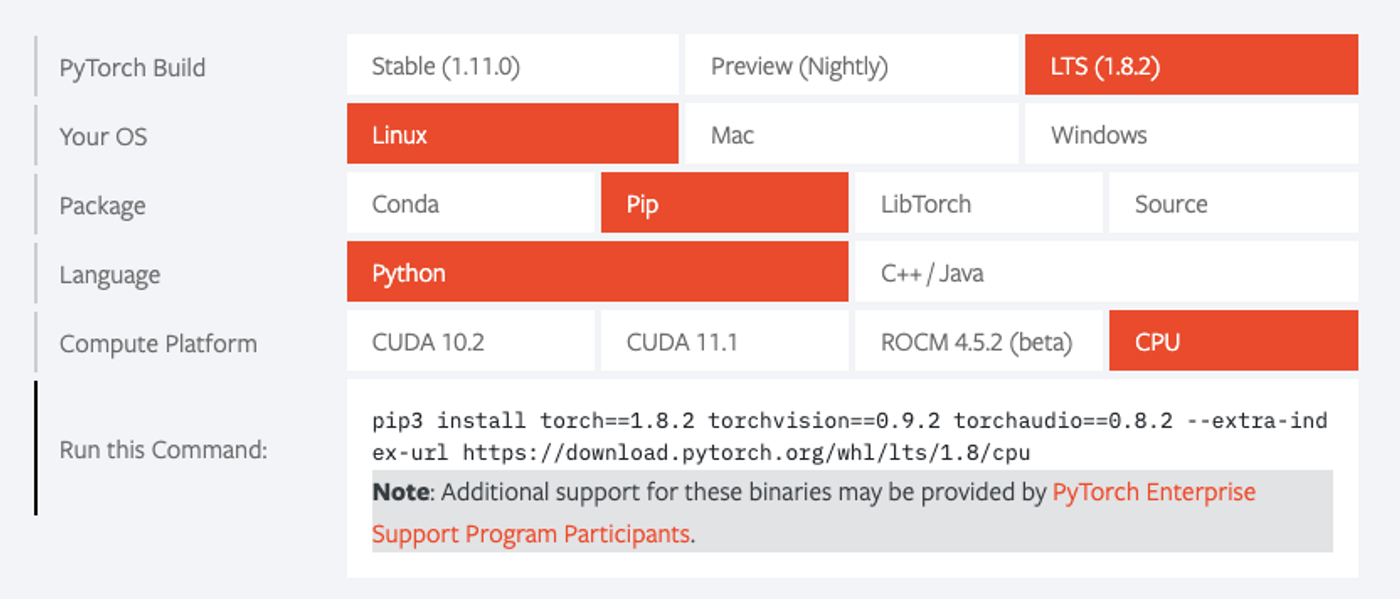Click the 'Note' text in gray box
Viewport: 1400px width, 599px height.
[x=402, y=492]
